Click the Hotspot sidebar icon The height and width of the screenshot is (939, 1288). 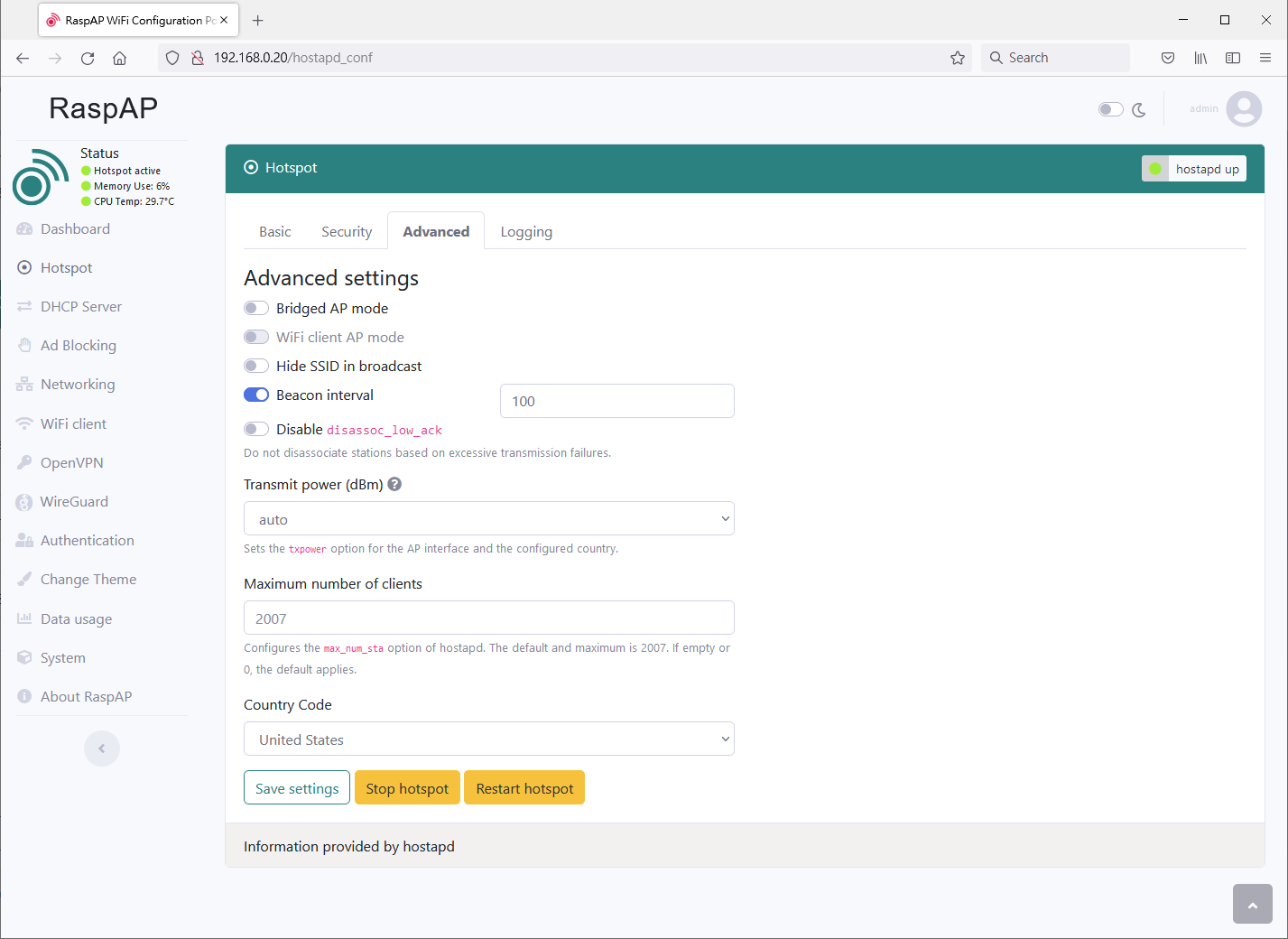(x=24, y=268)
